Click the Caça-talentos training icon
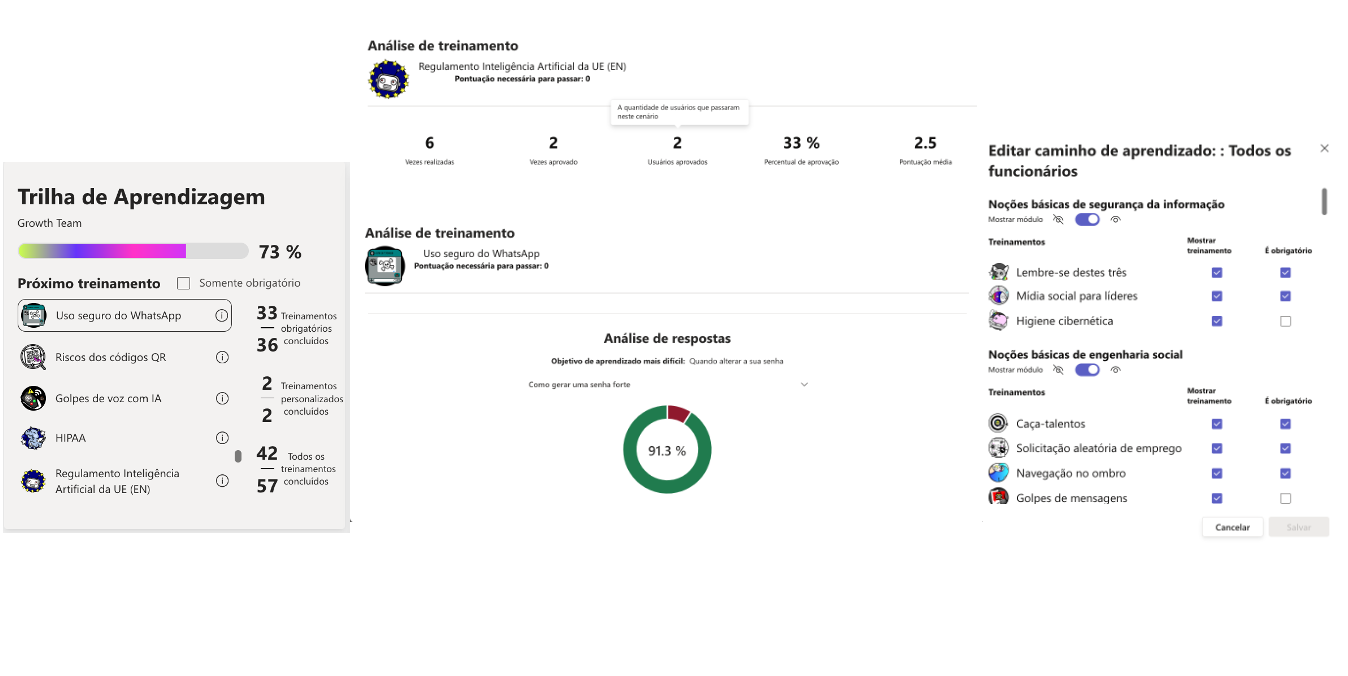 (998, 424)
